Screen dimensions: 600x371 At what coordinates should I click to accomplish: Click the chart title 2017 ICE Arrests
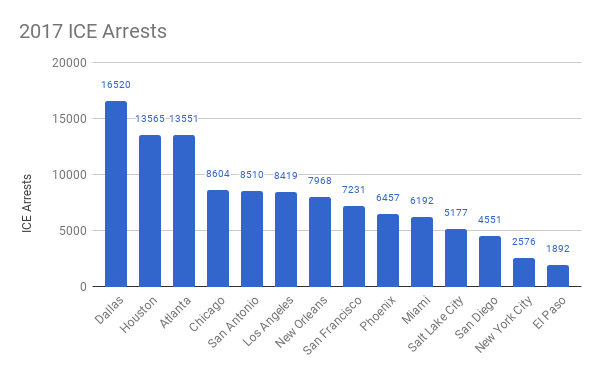click(x=93, y=31)
